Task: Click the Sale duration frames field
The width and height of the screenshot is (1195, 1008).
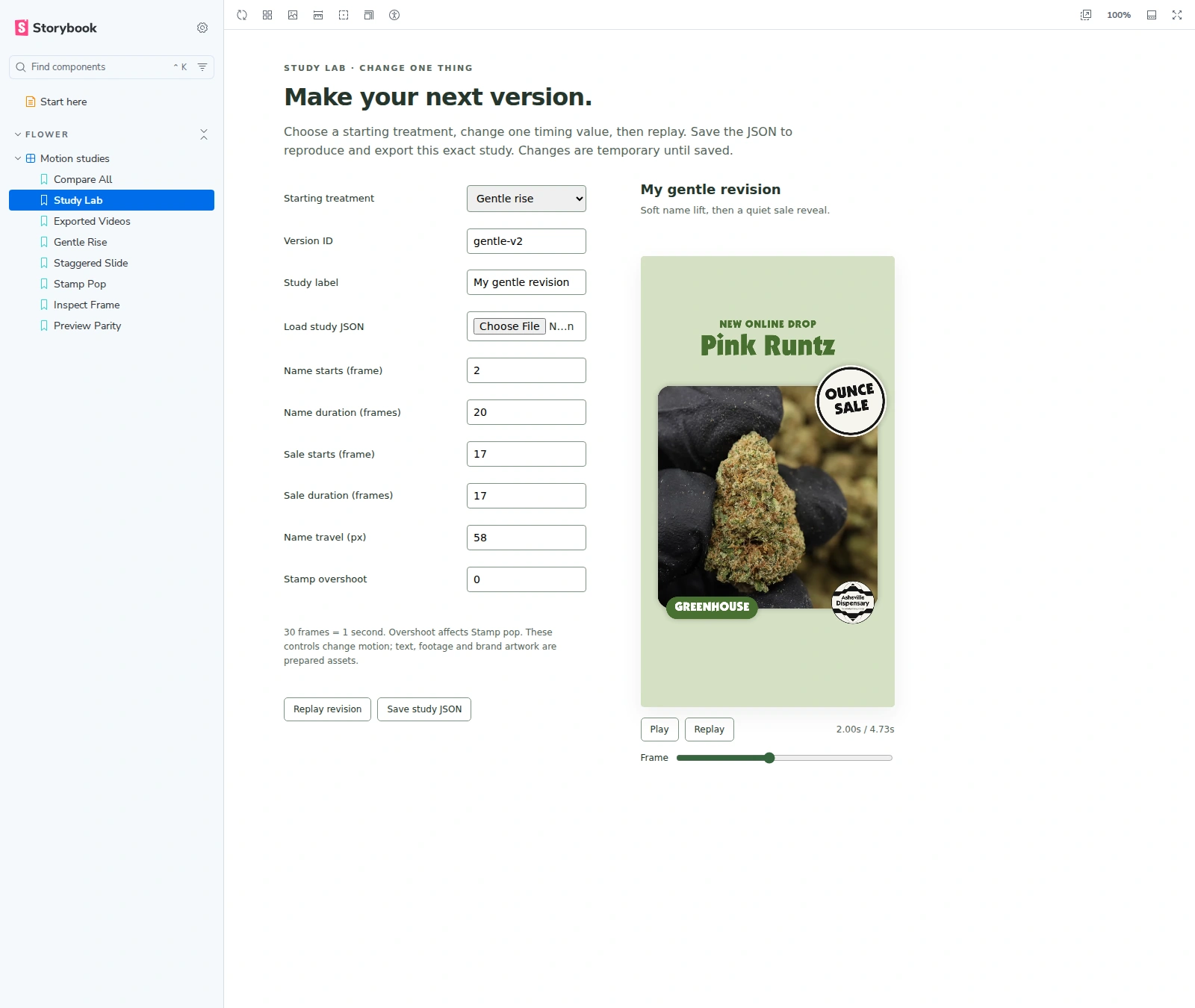Action: point(527,496)
